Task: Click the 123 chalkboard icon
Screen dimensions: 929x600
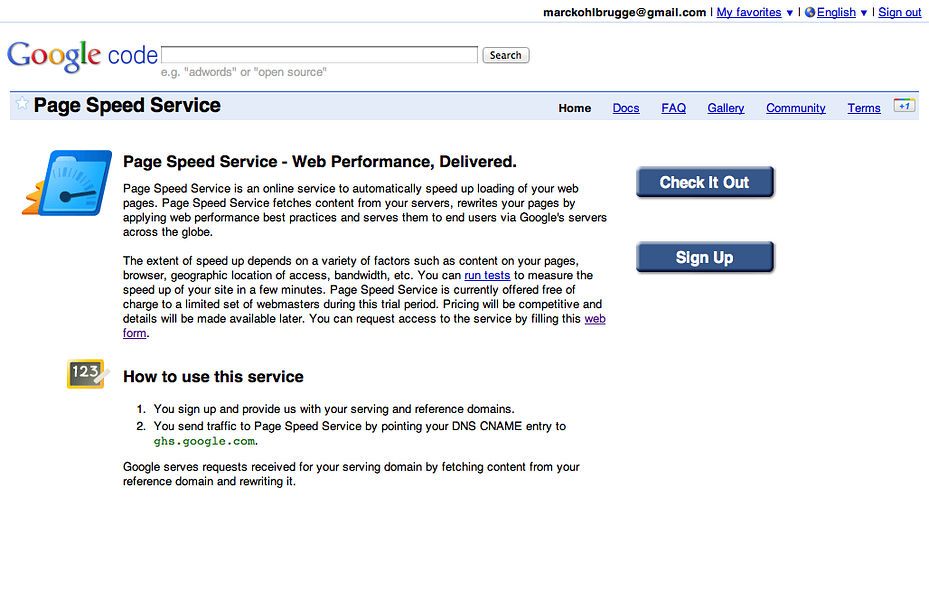Action: coord(88,374)
